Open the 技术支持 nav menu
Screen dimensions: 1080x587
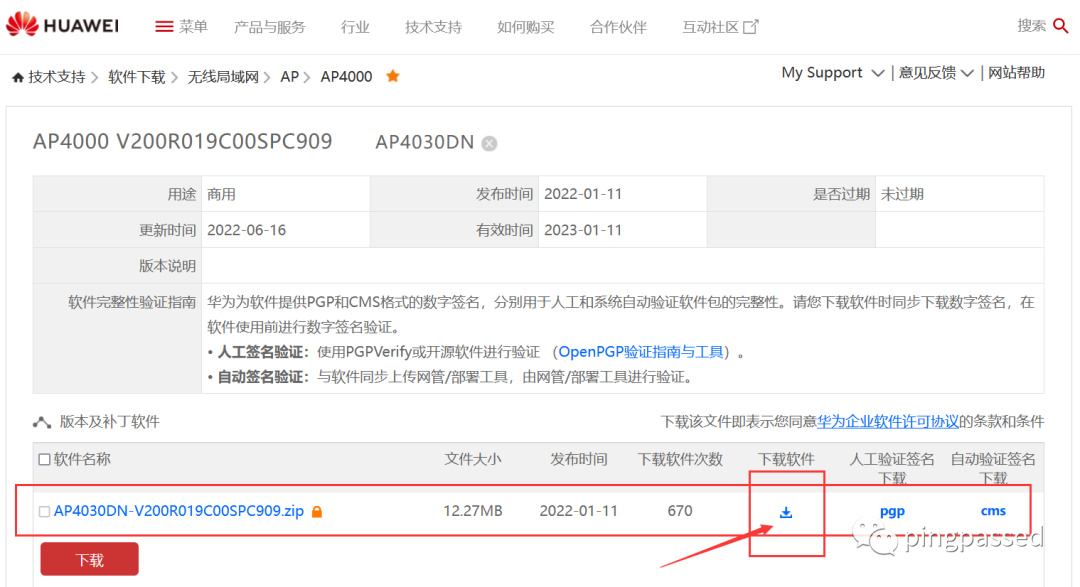click(433, 27)
